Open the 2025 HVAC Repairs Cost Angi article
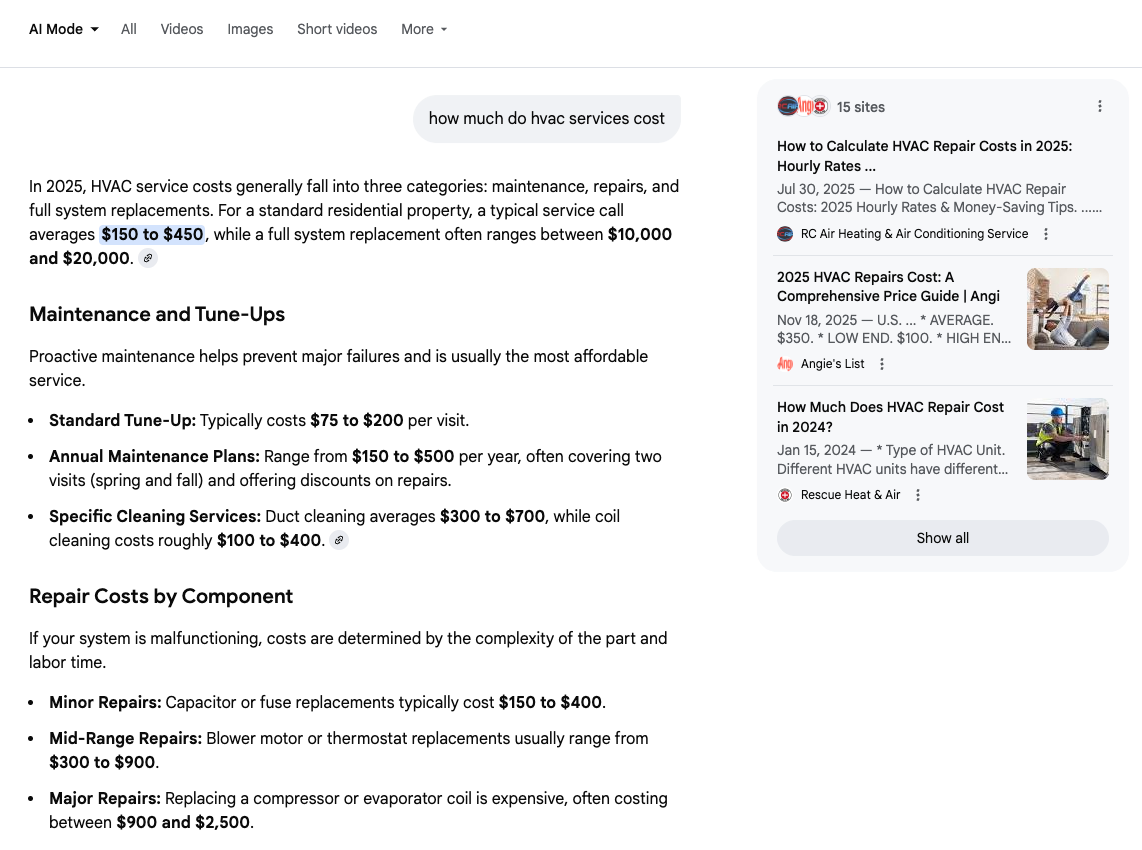The width and height of the screenshot is (1142, 850). coord(889,286)
